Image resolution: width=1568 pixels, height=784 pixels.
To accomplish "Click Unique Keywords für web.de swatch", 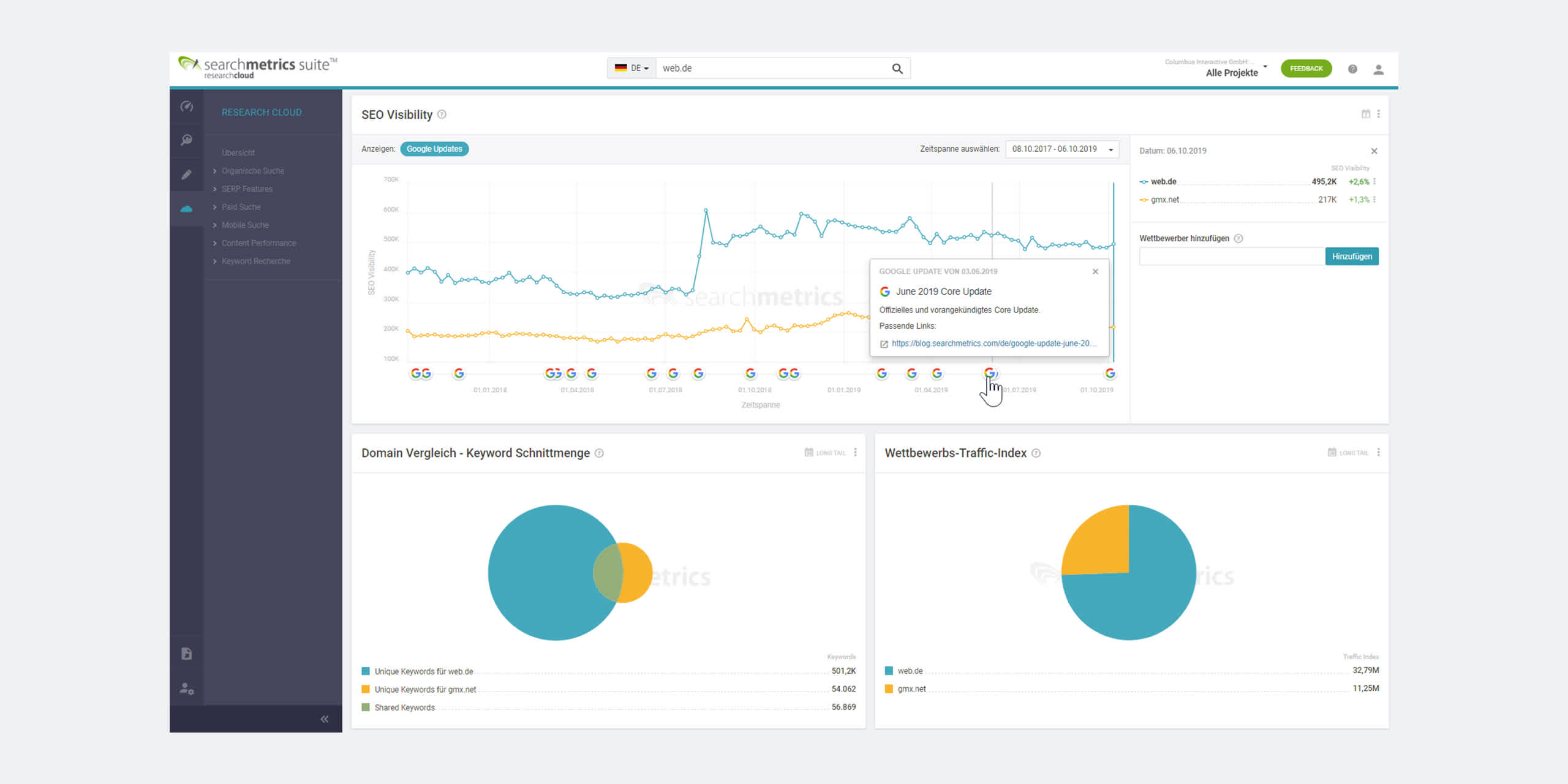I will [x=366, y=671].
